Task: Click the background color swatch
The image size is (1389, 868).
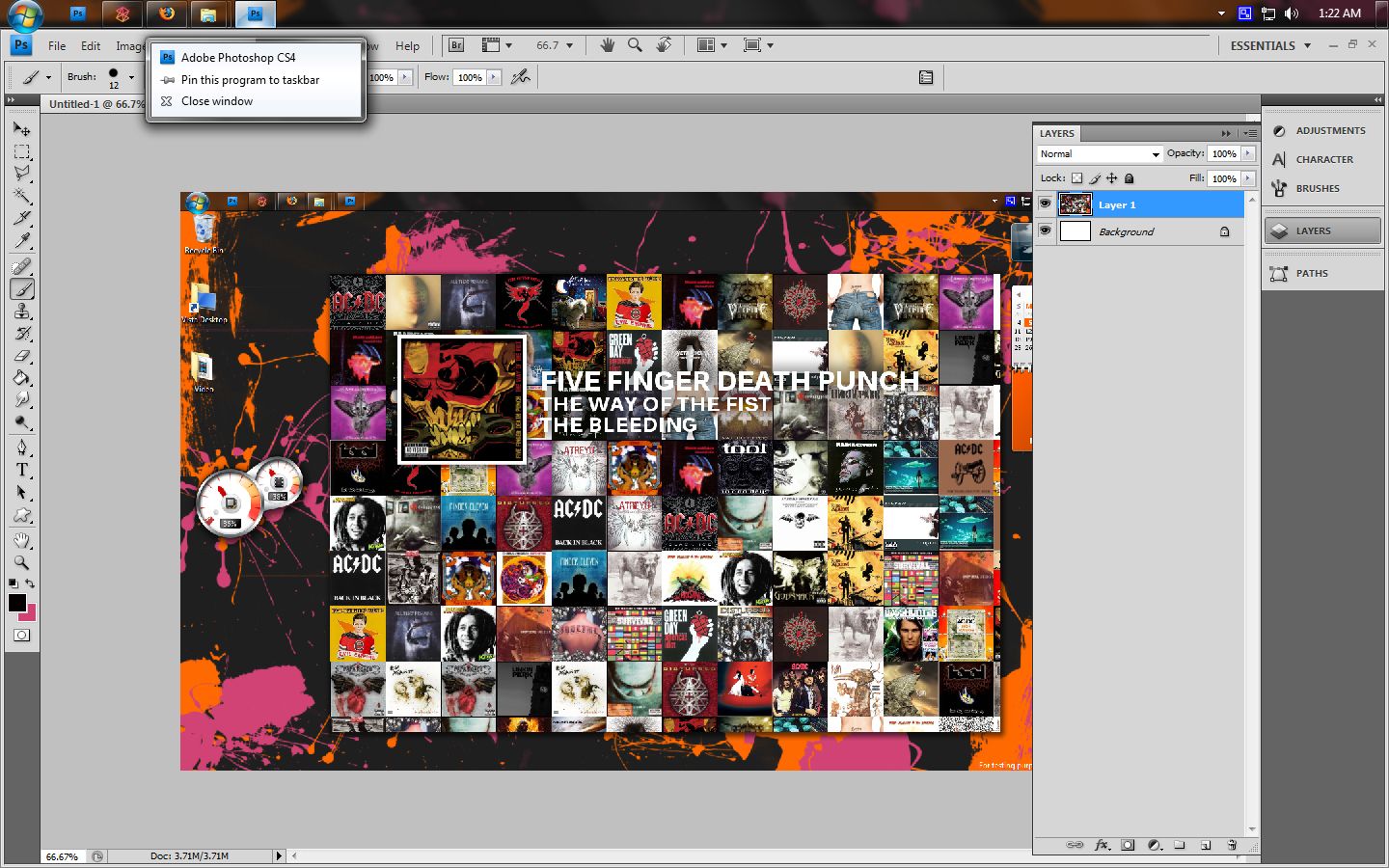Action: [31, 614]
